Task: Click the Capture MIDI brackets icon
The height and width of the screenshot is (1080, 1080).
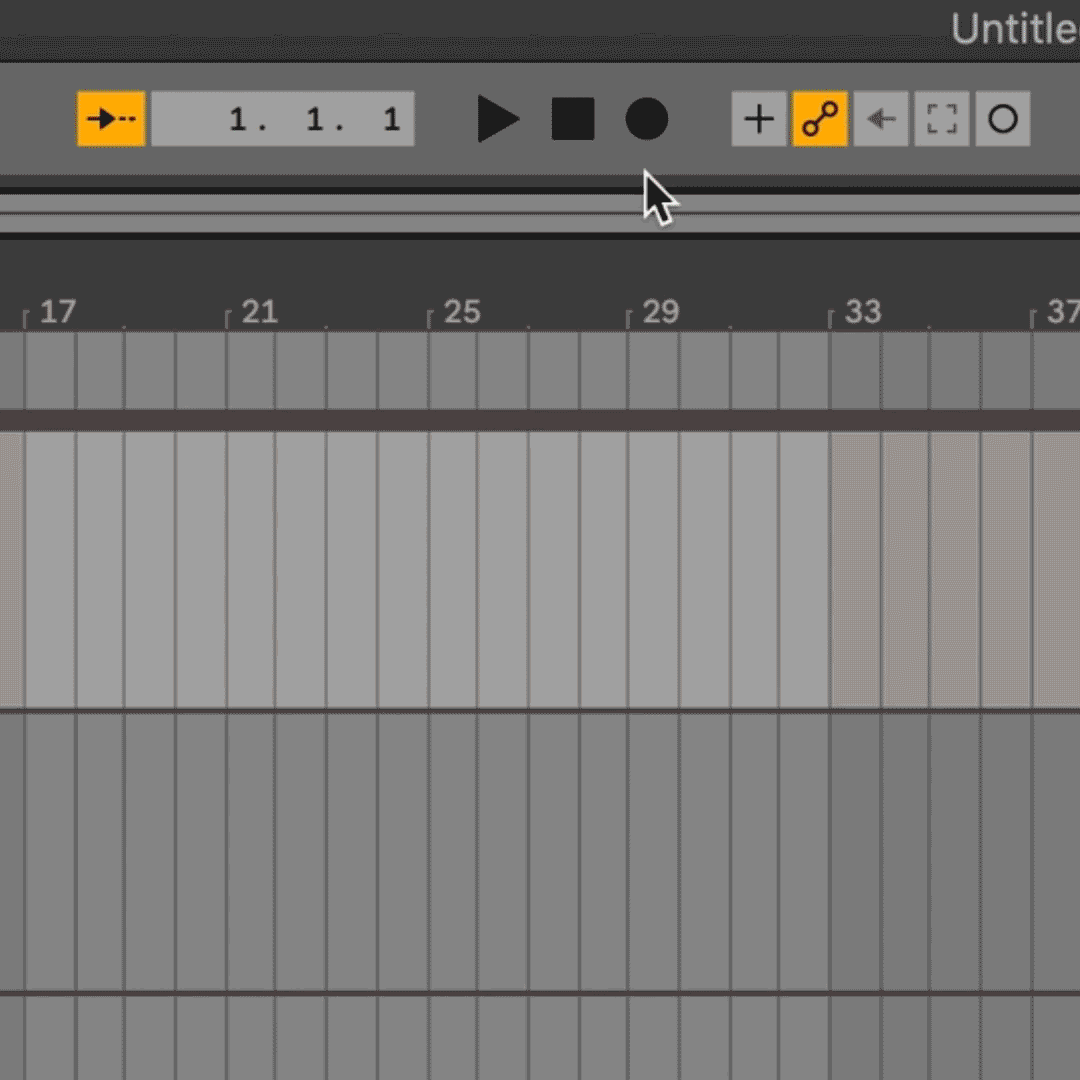Action: pos(942,119)
